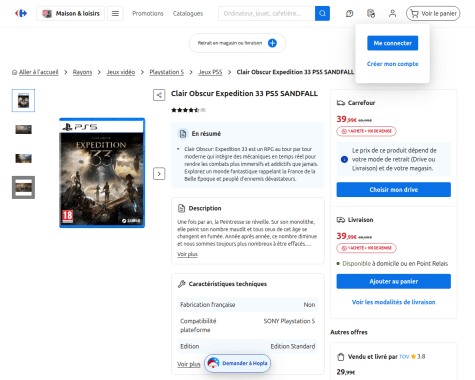Focus the product search field
Viewport: 475px width, 380px height.
(267, 13)
